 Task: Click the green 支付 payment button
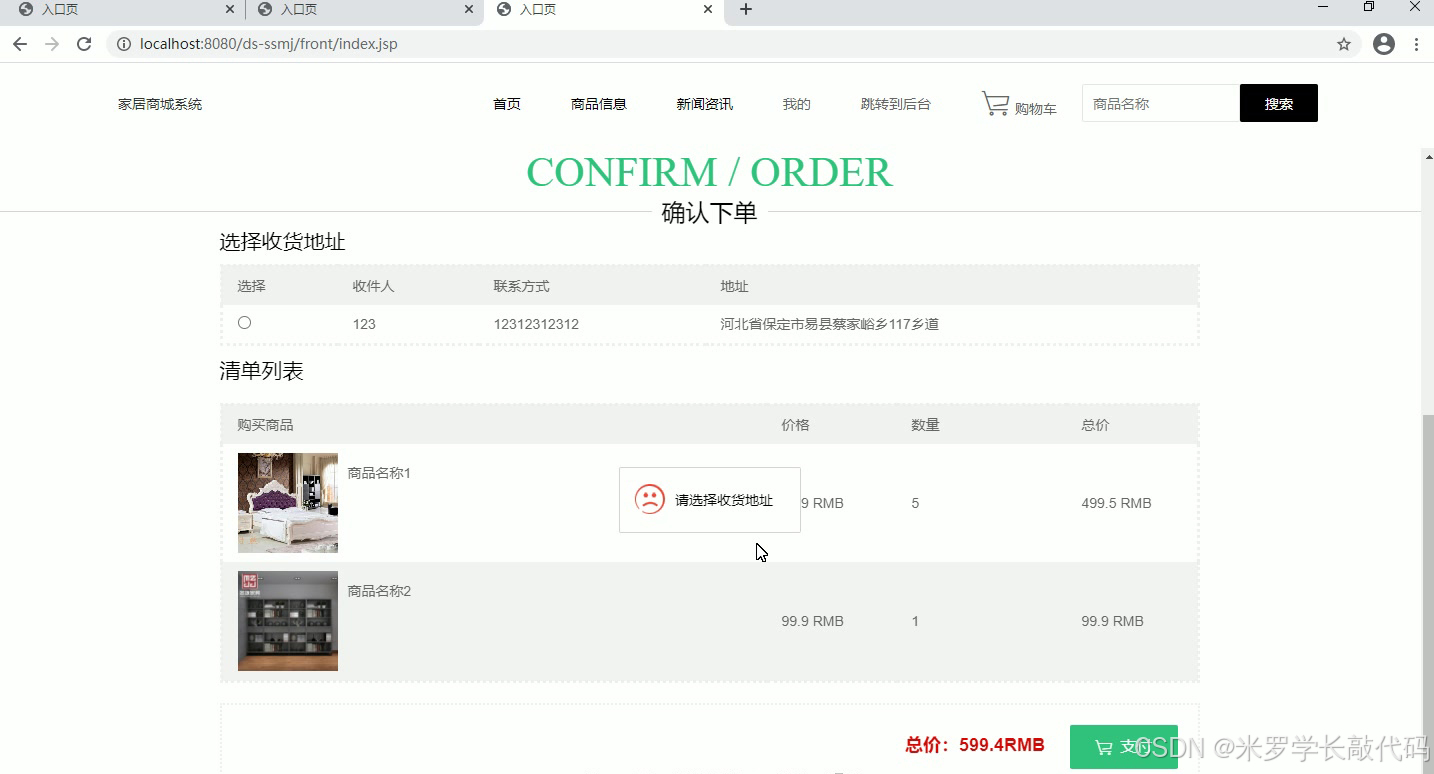pos(1123,746)
